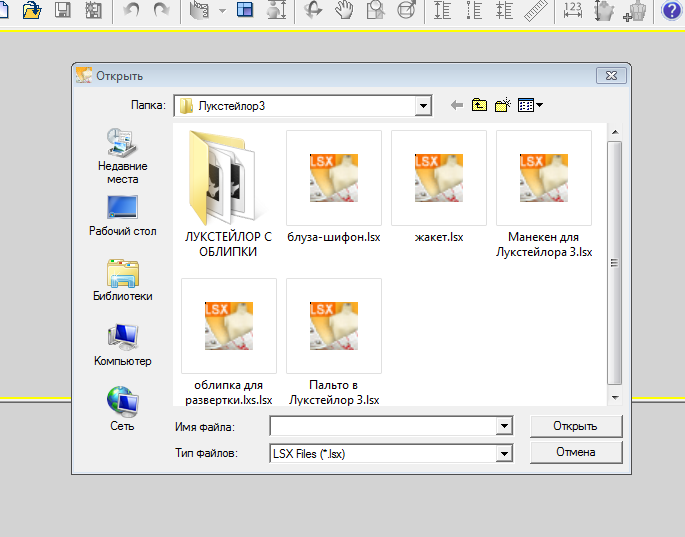The width and height of the screenshot is (685, 537).
Task: Click the add mannequin icon
Action: click(636, 10)
